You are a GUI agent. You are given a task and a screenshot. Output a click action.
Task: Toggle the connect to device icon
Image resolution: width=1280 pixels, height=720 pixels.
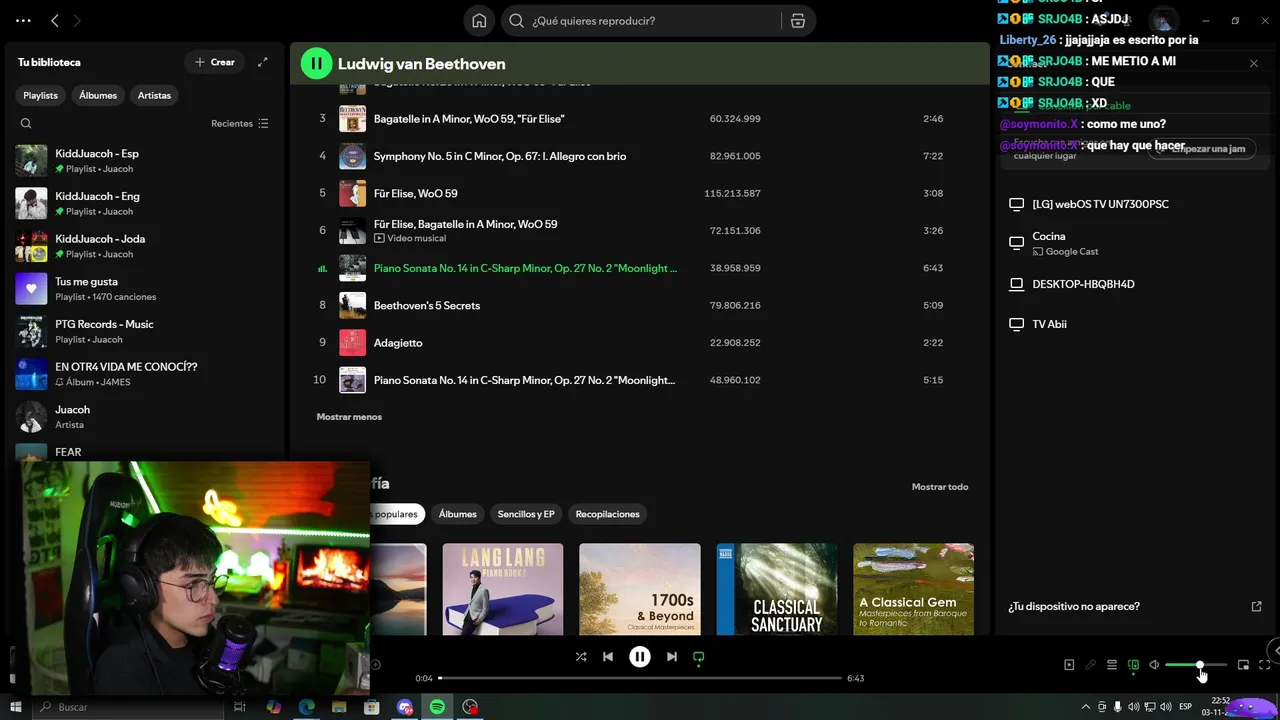(x=1133, y=665)
